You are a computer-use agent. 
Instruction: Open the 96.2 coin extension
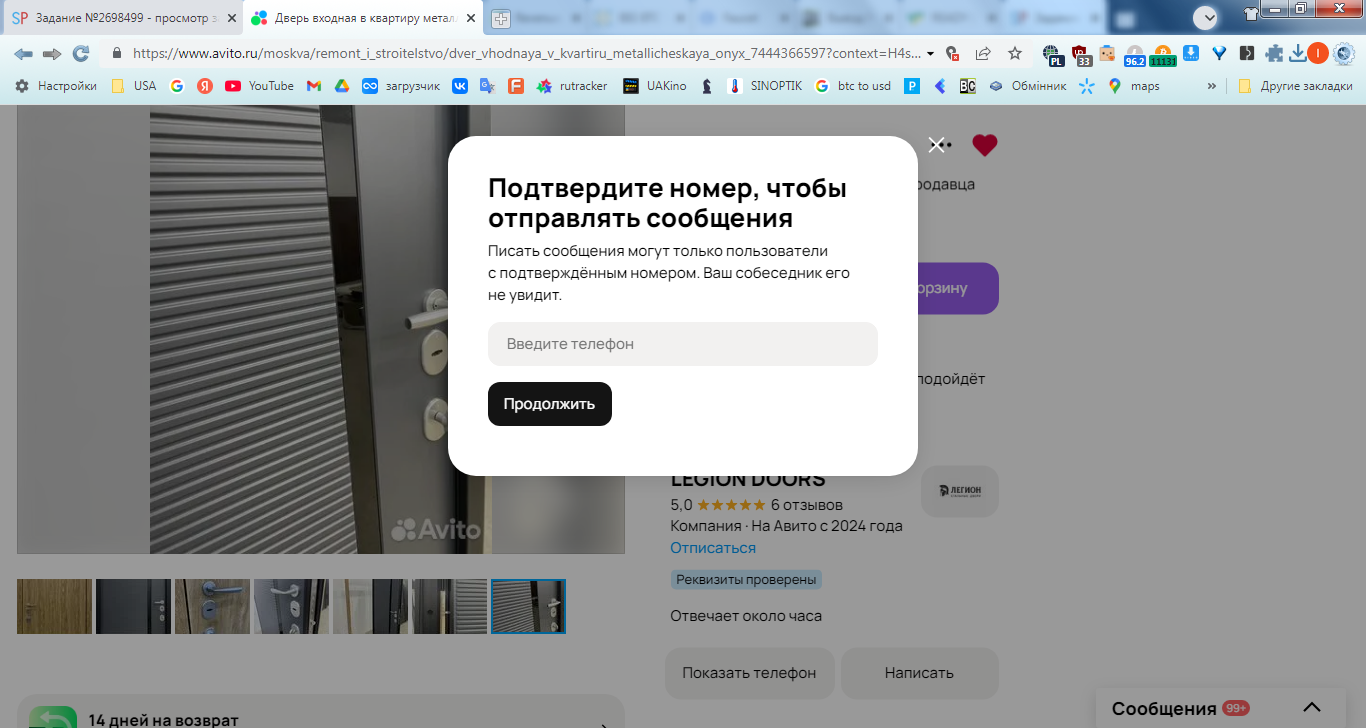click(x=1135, y=55)
